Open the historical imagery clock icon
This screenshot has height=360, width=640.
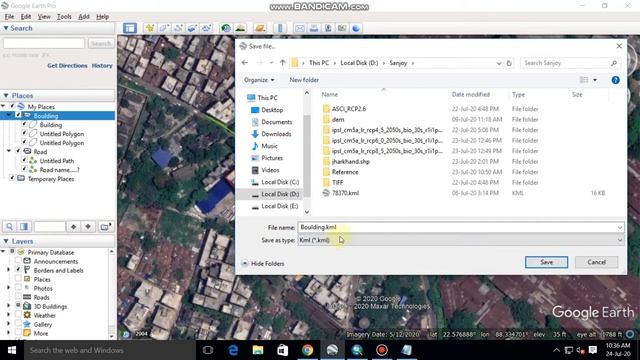226,28
